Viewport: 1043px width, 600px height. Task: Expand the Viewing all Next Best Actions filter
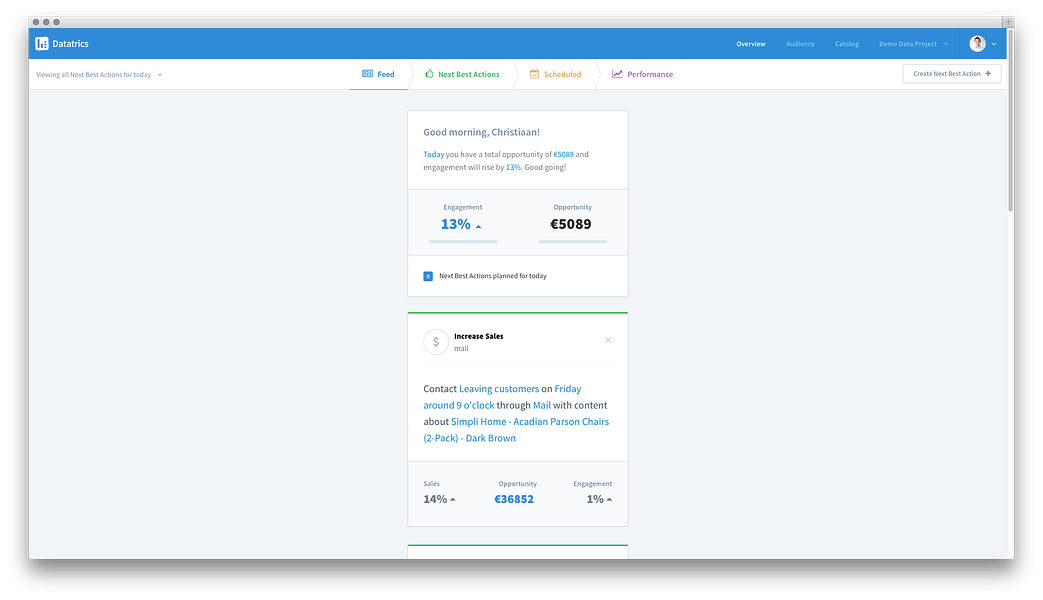click(99, 75)
